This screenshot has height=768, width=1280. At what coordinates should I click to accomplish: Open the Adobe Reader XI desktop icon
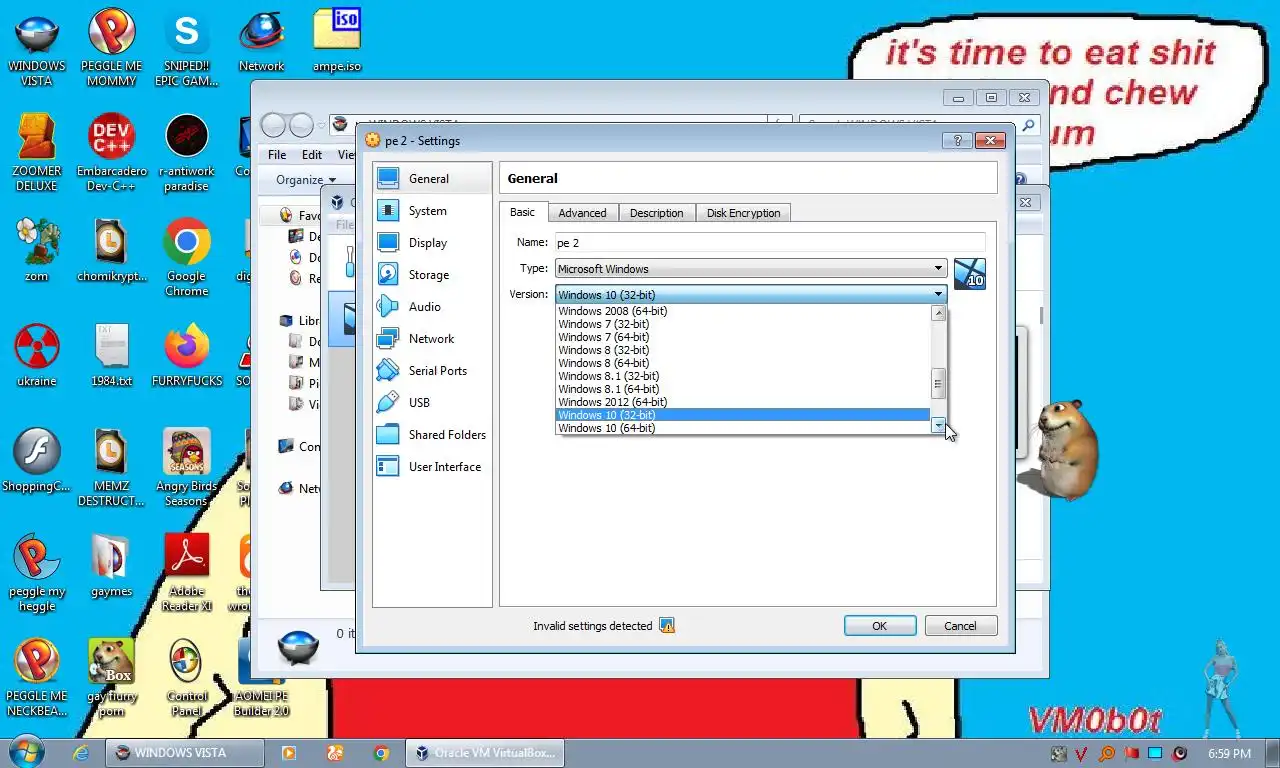point(187,572)
